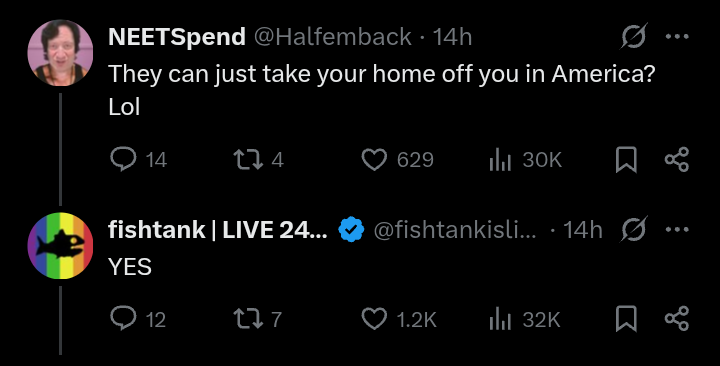Open more options for fishtank's tweet
Screen dimensions: 720x366
(677, 229)
